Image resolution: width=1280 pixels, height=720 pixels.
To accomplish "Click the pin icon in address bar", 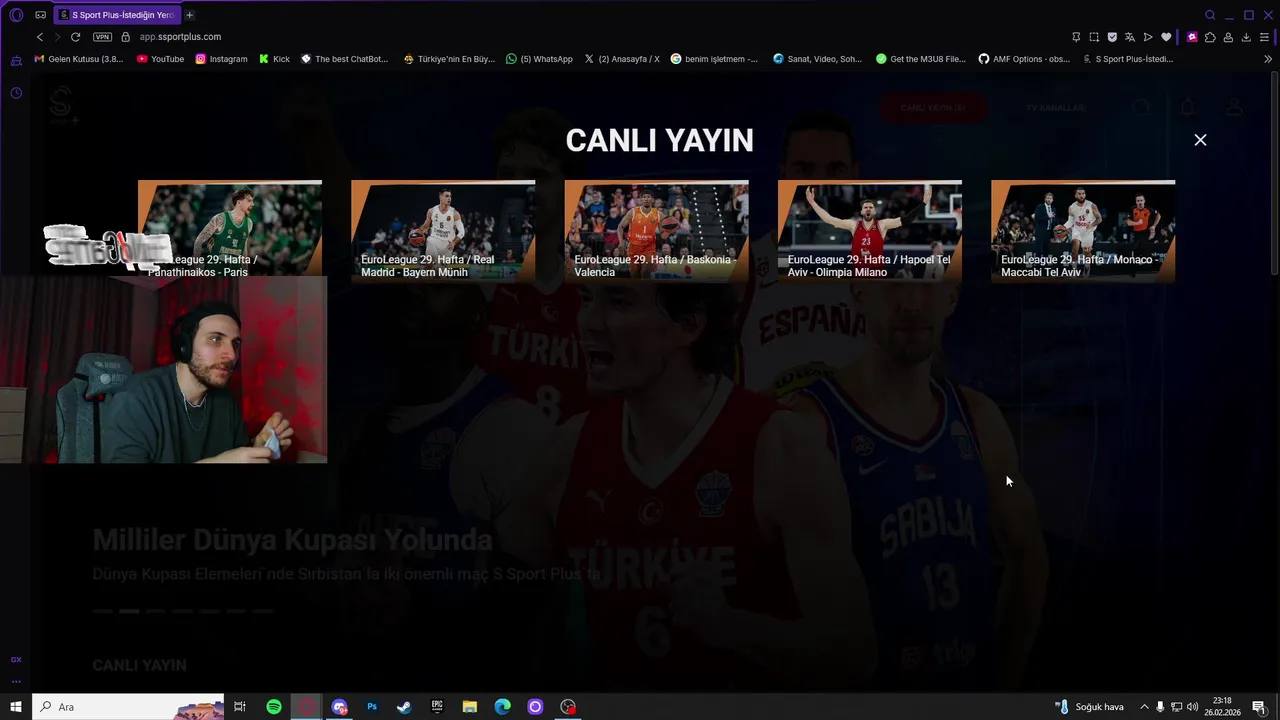I will [1076, 37].
